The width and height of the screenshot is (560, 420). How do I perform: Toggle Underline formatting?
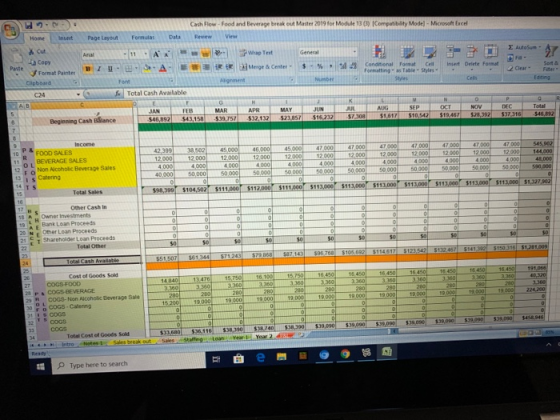[110, 69]
